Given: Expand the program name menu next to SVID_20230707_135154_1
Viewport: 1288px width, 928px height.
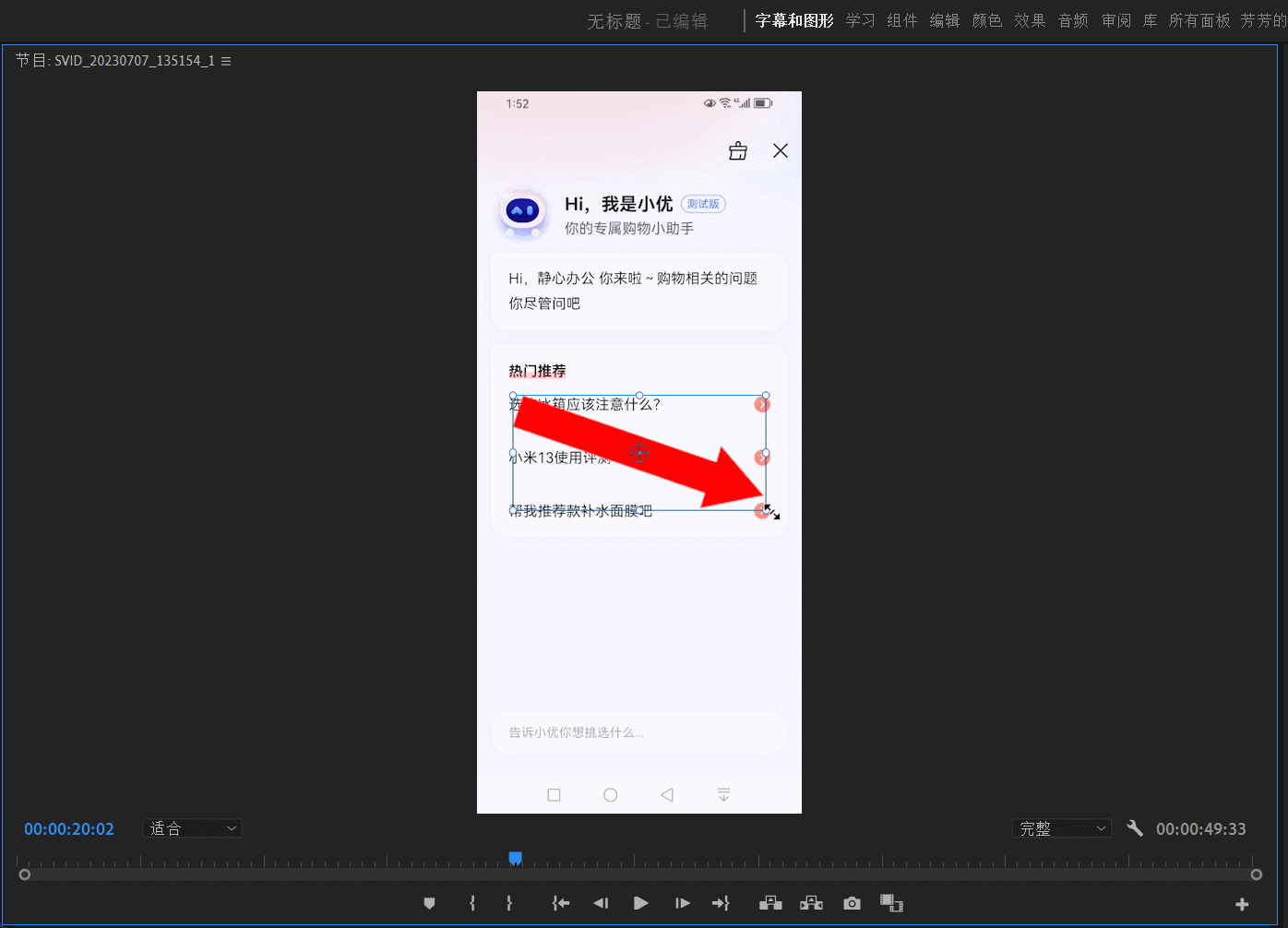Looking at the screenshot, I should pos(226,60).
